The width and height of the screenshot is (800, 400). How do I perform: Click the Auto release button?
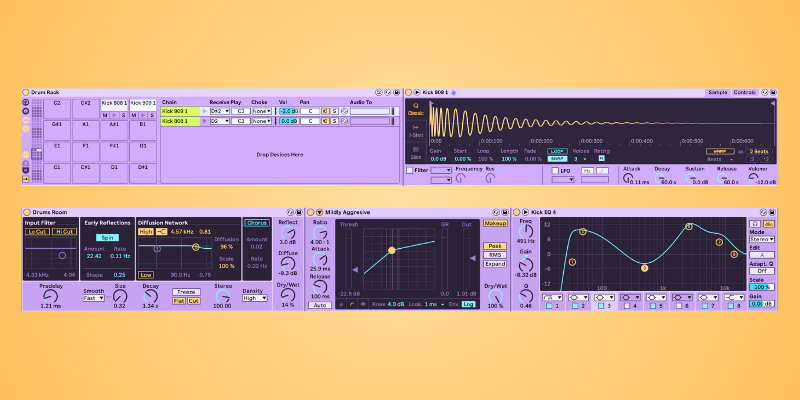319,305
